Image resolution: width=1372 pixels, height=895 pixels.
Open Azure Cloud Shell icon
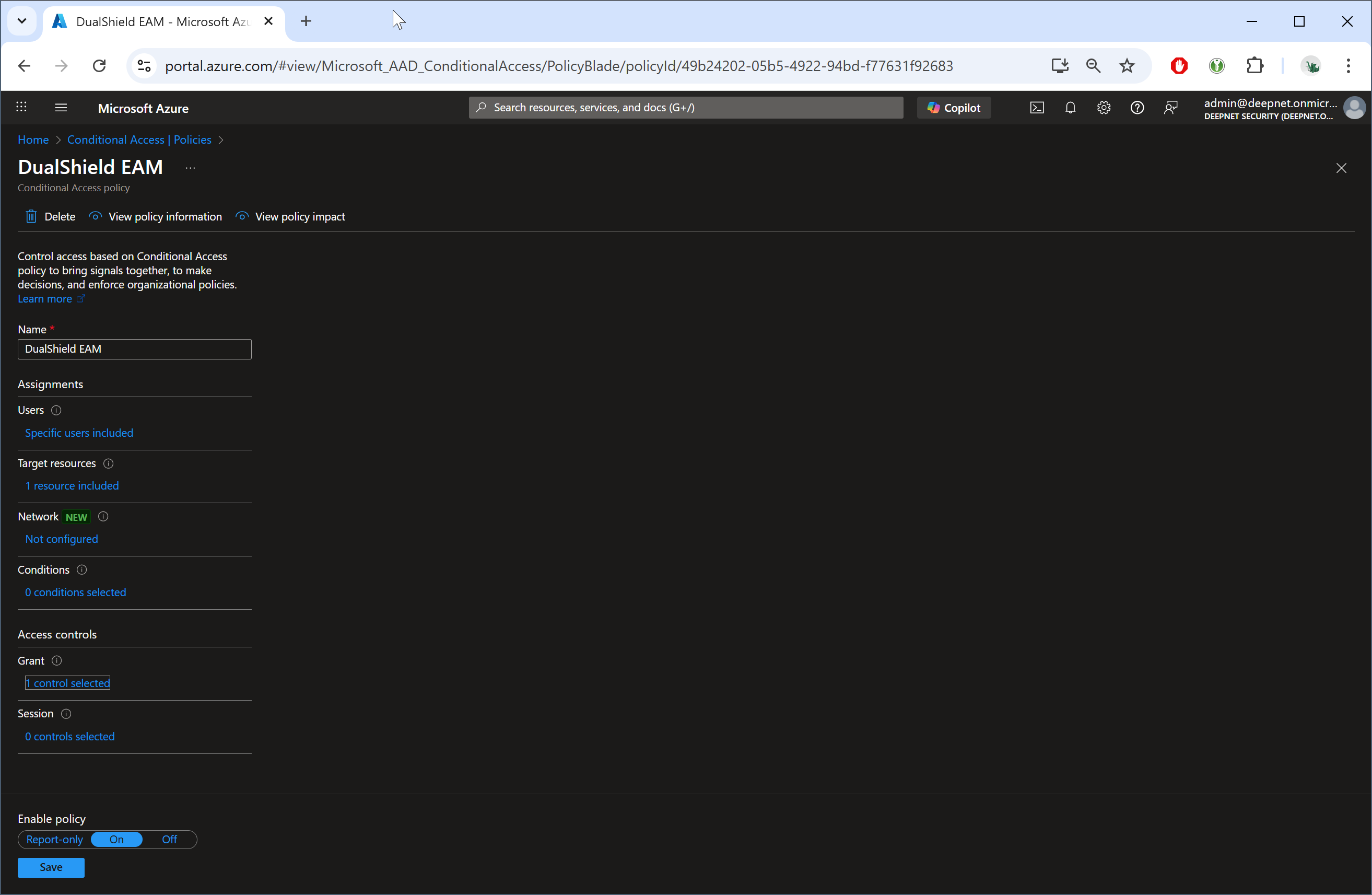click(1037, 108)
